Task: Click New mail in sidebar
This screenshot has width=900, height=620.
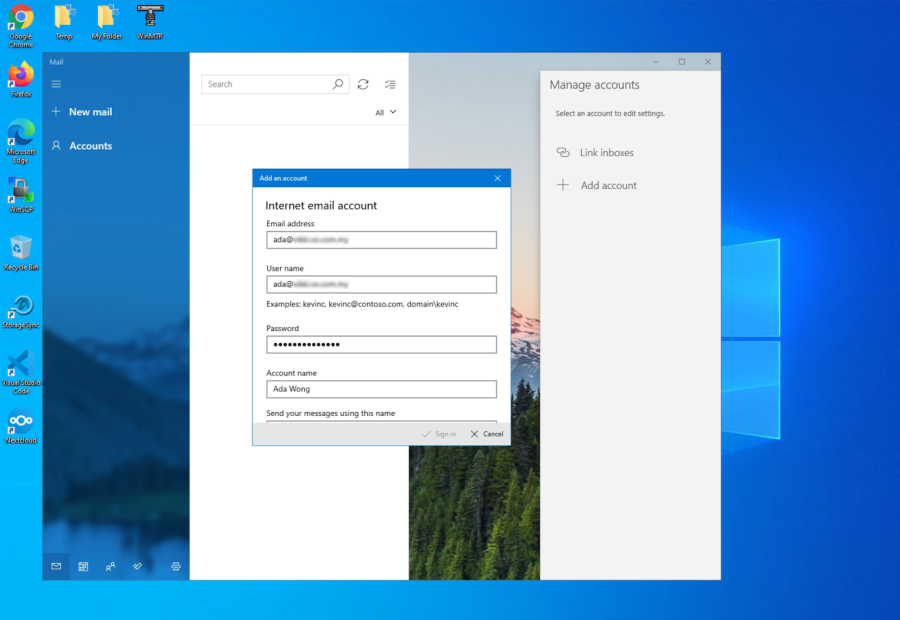Action: [89, 112]
